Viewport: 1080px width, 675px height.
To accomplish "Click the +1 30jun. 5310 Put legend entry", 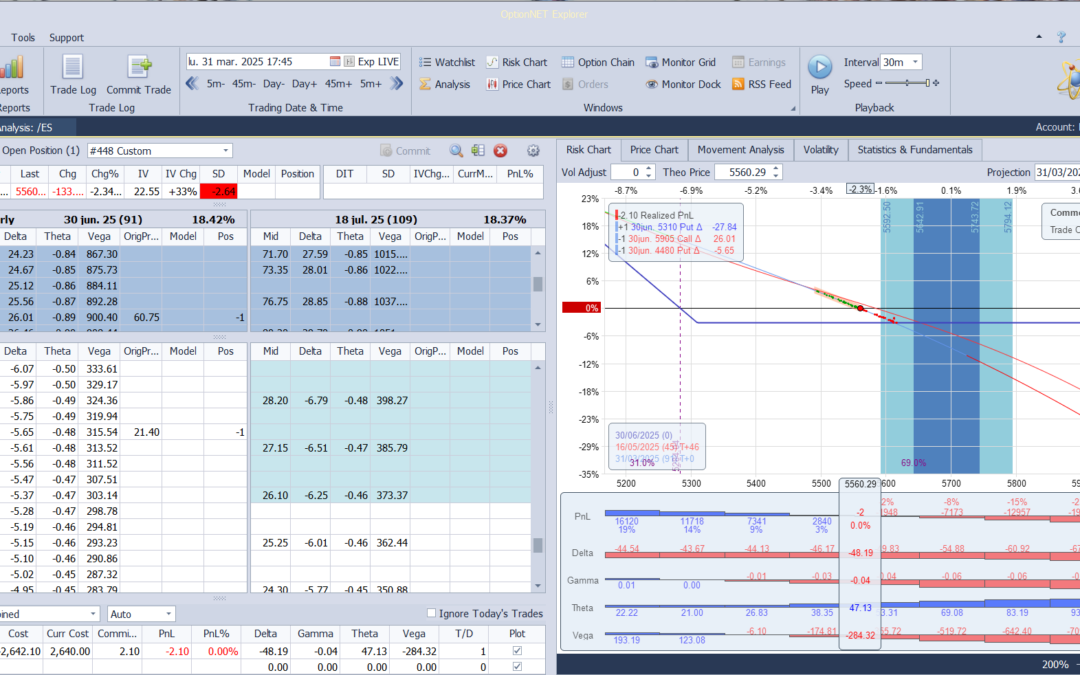I will pos(676,227).
